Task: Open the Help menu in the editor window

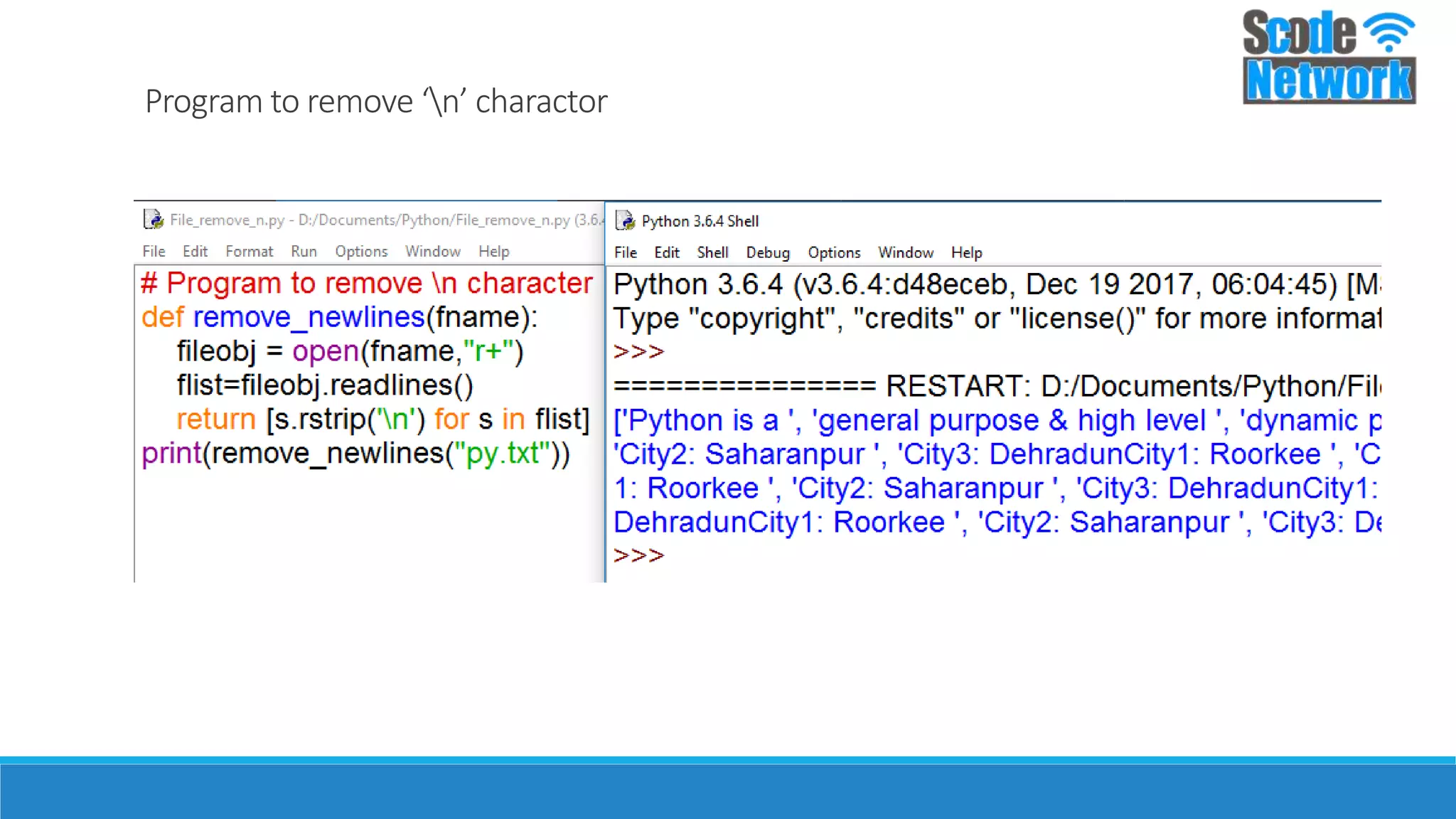Action: 493,251
